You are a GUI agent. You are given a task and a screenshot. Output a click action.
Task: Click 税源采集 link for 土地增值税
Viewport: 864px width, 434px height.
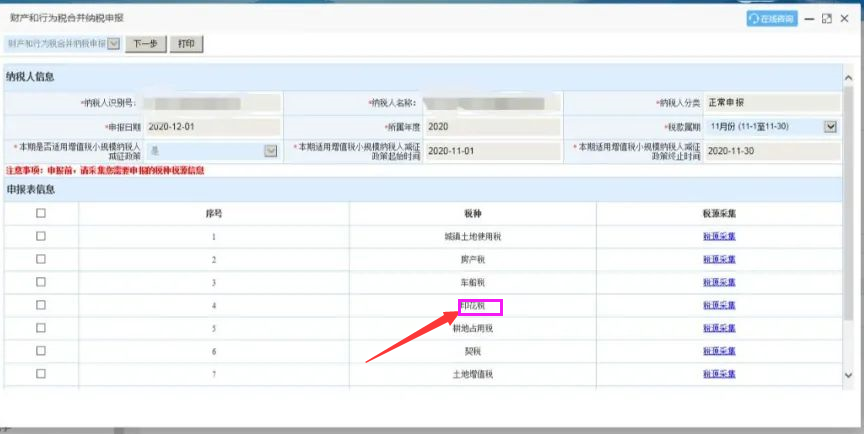point(719,374)
